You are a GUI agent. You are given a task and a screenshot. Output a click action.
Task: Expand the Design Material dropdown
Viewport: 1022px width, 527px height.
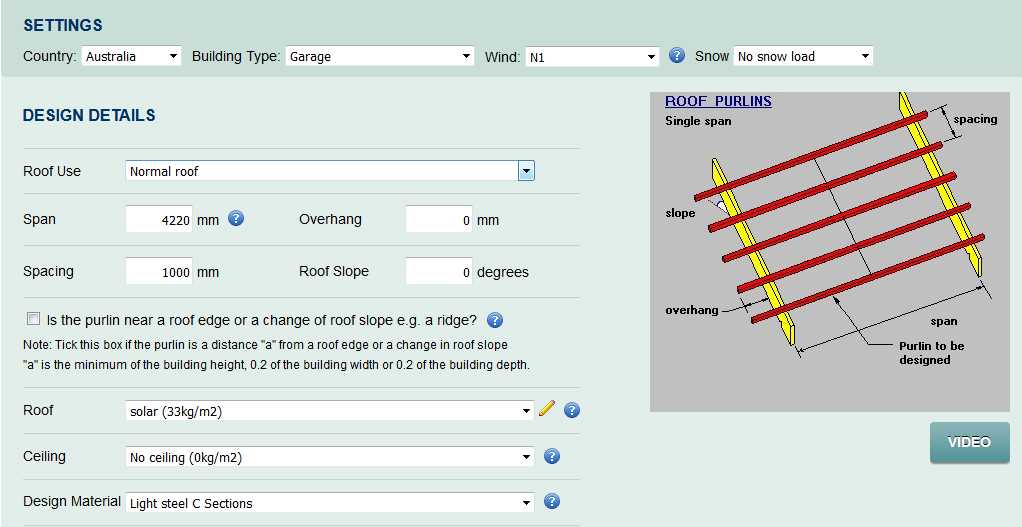click(330, 503)
